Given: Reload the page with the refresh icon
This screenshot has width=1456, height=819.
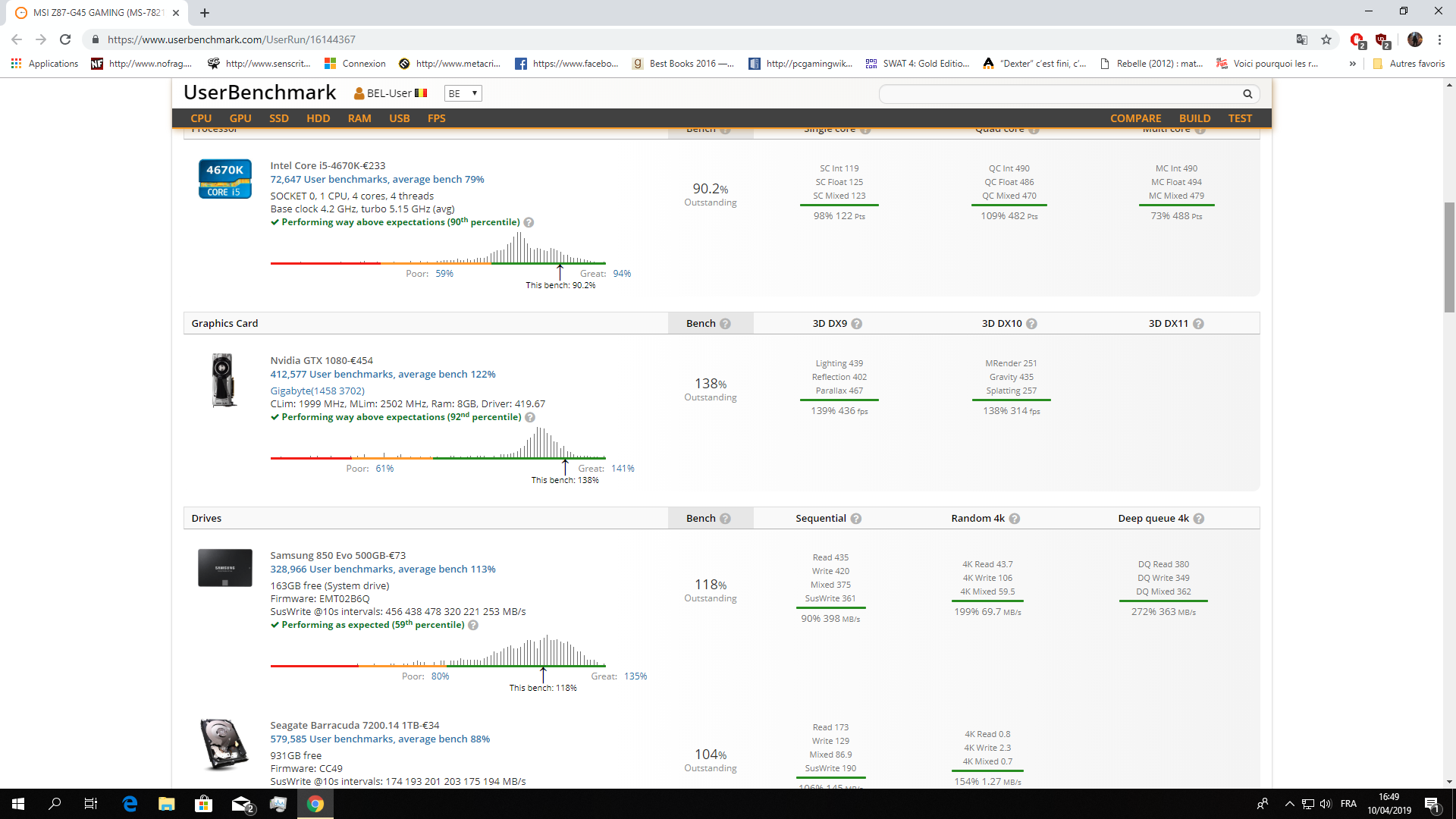Looking at the screenshot, I should tap(65, 39).
